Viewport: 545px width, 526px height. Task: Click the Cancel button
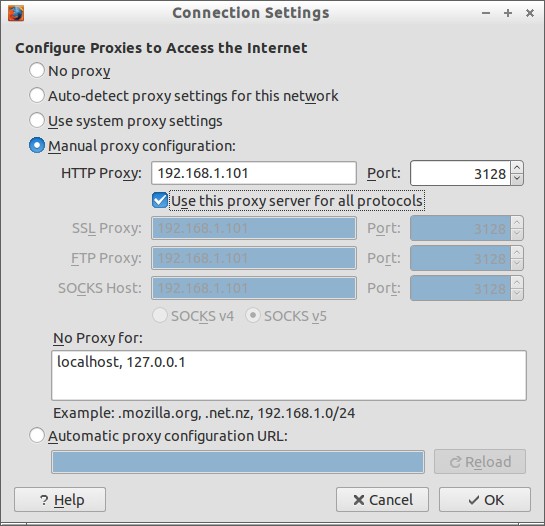click(382, 500)
